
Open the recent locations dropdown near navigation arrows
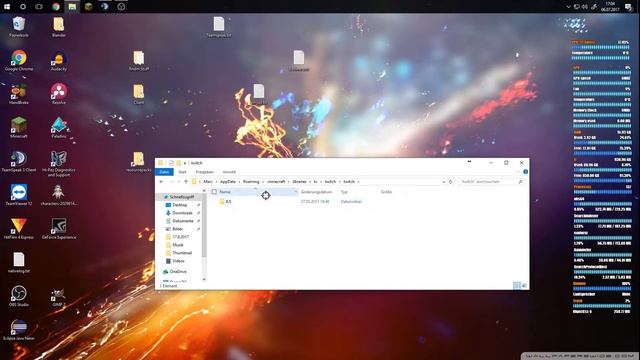179,182
